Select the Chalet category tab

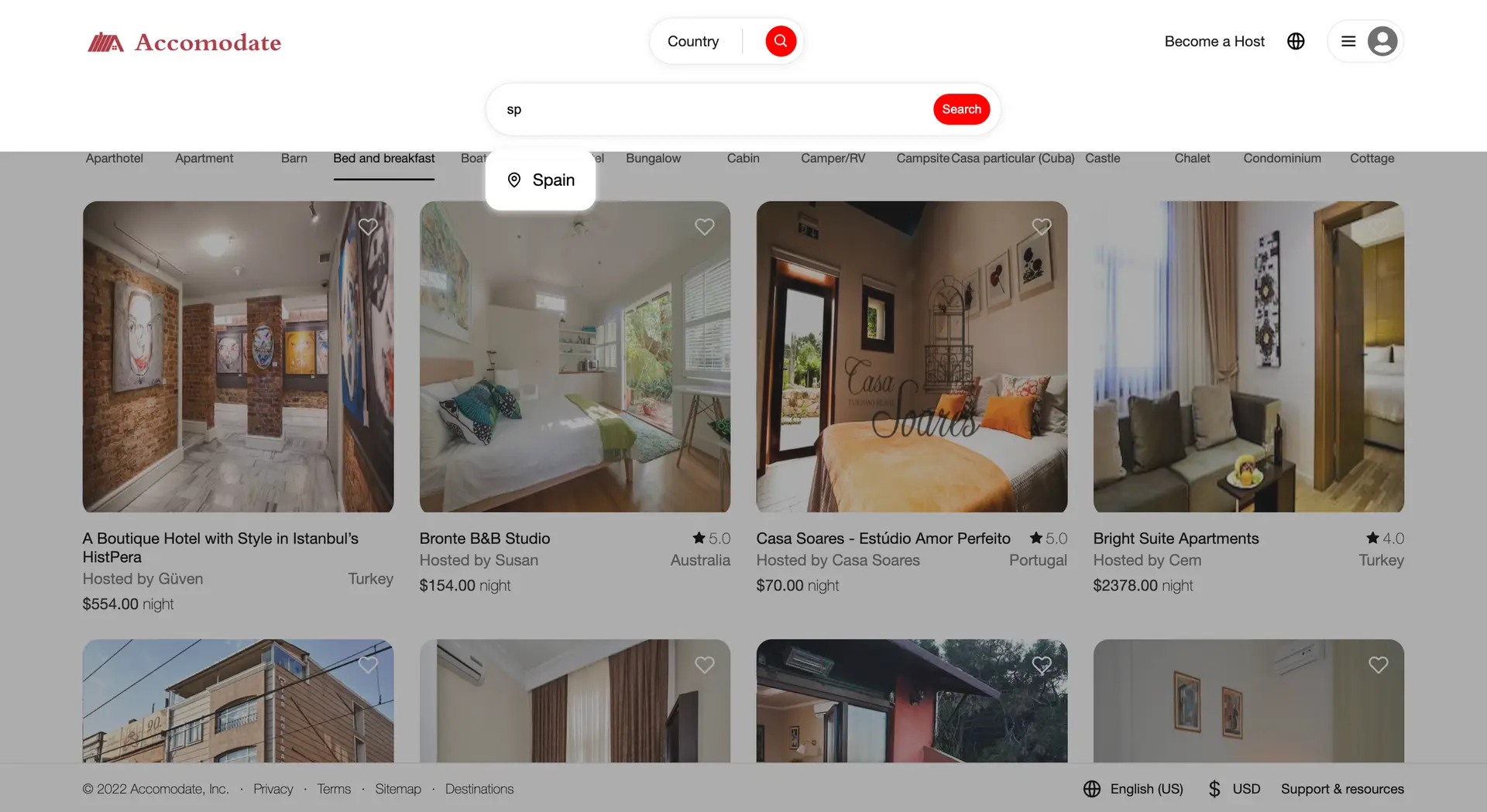click(x=1193, y=158)
